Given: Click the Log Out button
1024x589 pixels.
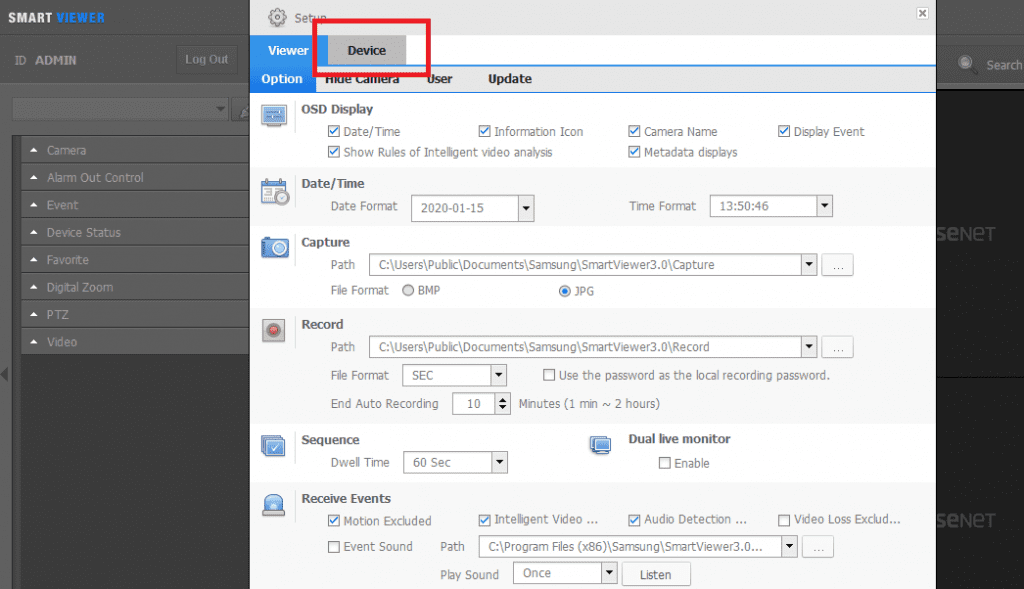Looking at the screenshot, I should point(206,58).
